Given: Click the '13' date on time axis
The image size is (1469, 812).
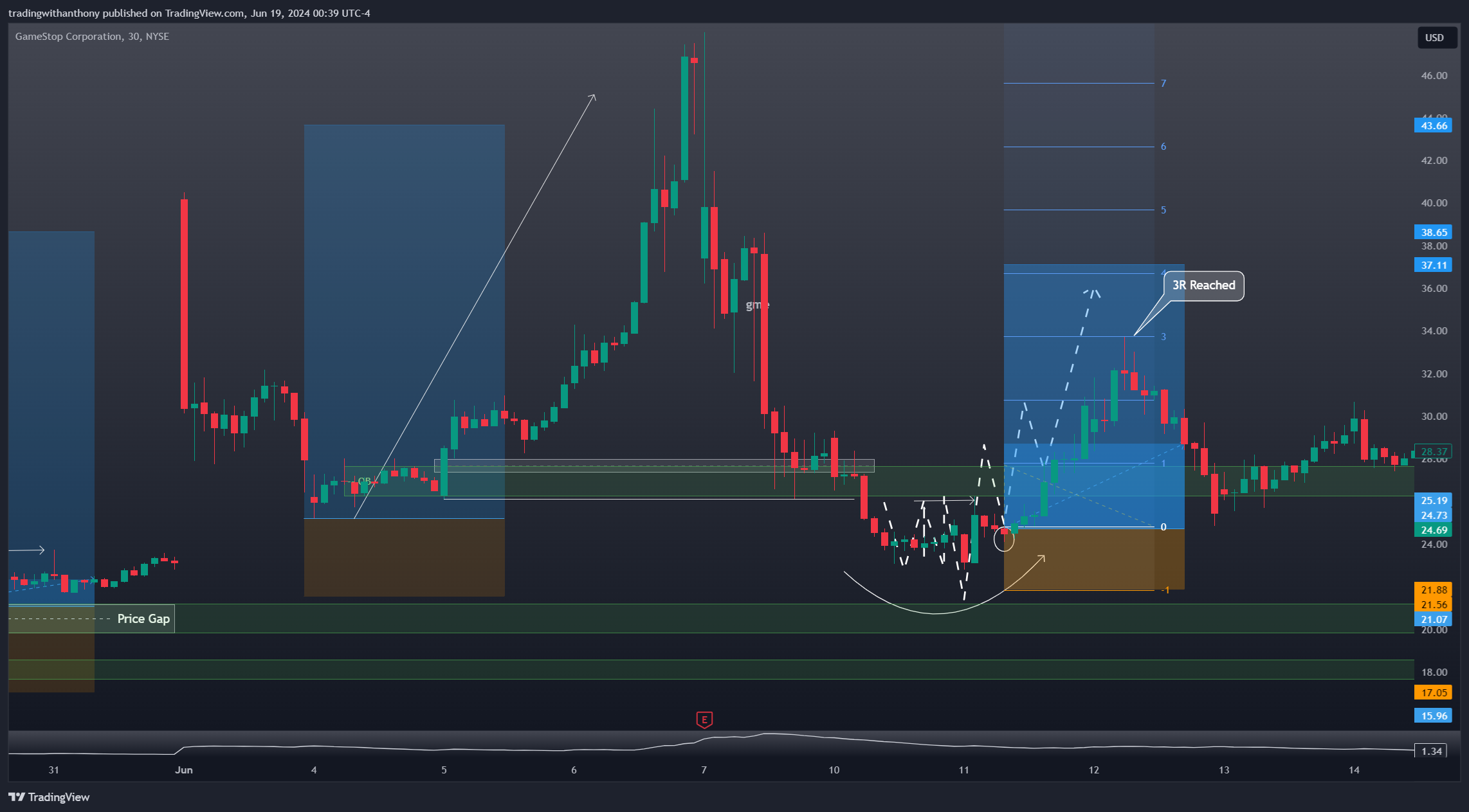Looking at the screenshot, I should pos(1224,770).
